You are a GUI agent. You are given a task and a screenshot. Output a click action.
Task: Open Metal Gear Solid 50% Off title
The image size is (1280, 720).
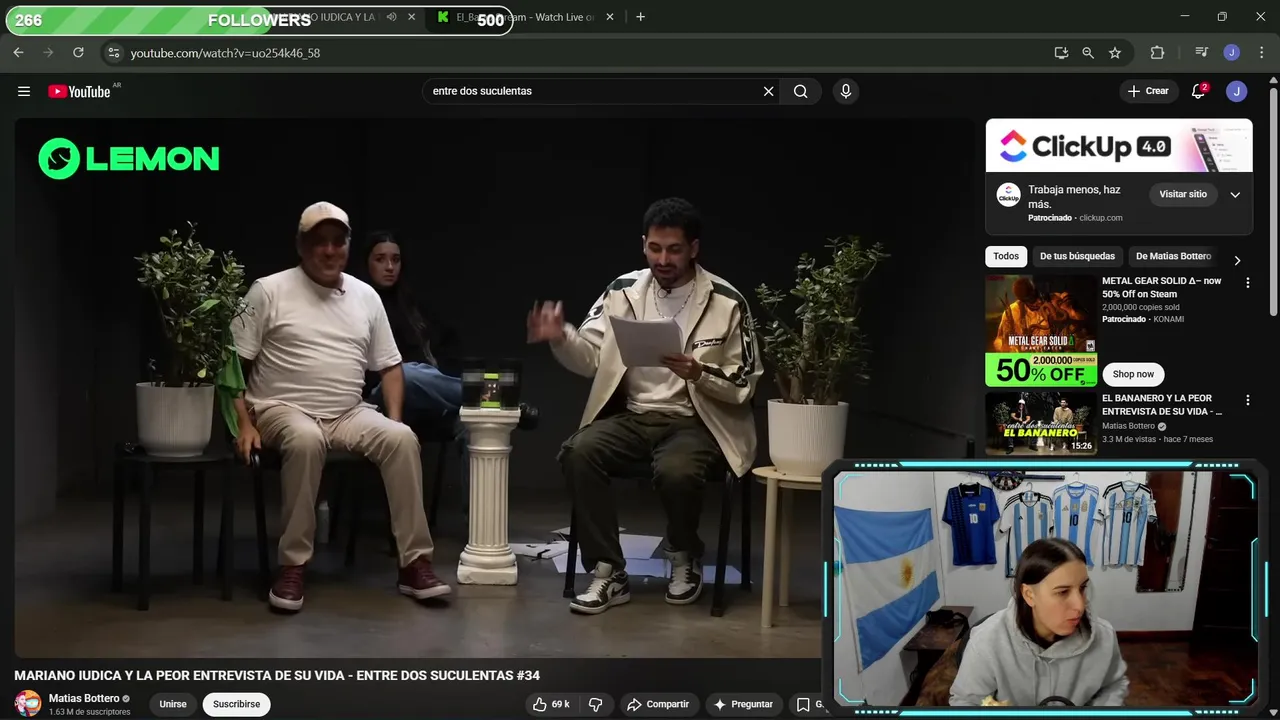1162,288
